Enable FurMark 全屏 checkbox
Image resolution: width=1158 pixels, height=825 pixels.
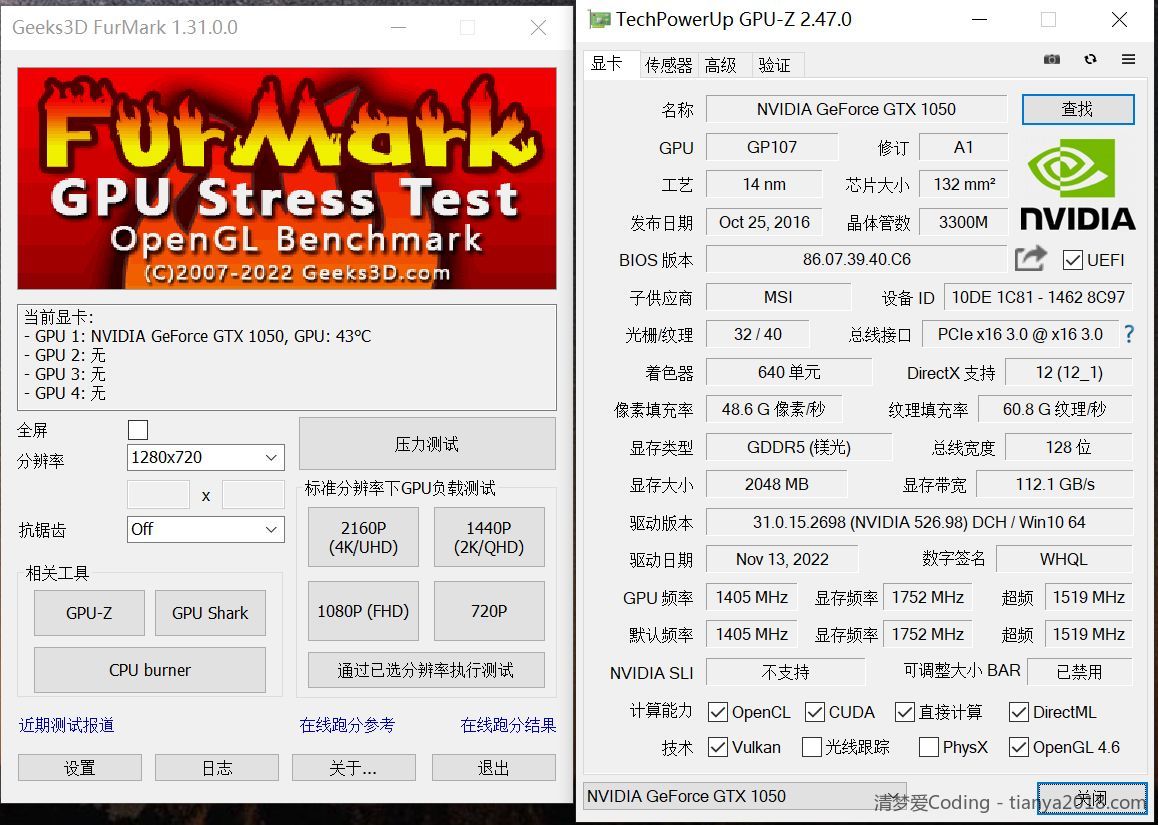click(x=137, y=430)
